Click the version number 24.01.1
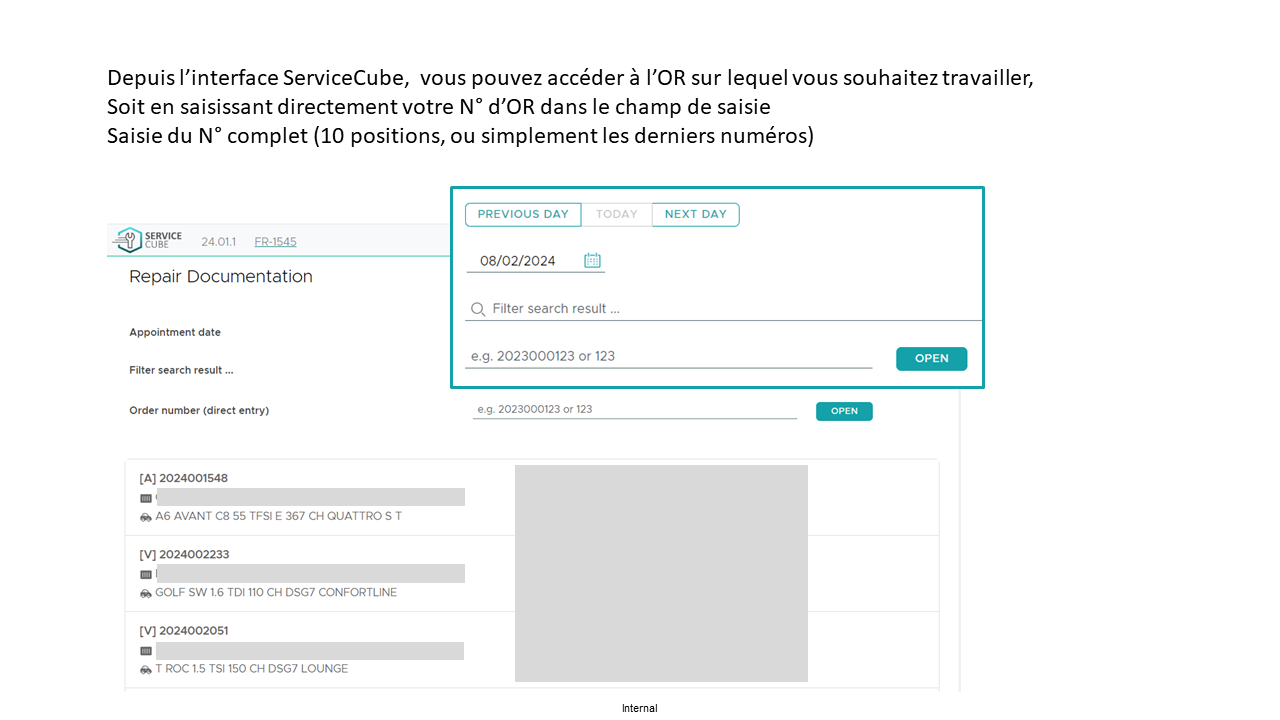 point(217,242)
